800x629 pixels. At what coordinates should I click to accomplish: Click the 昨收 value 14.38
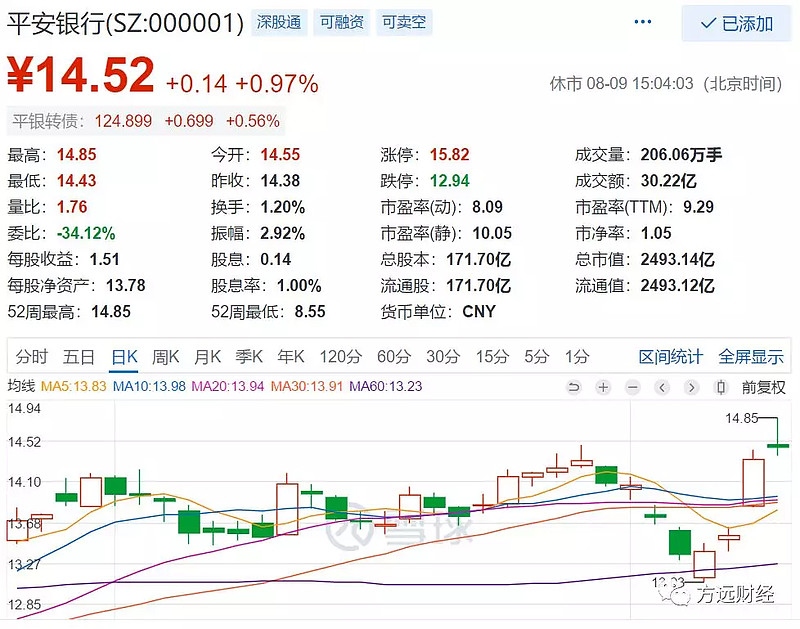280,181
